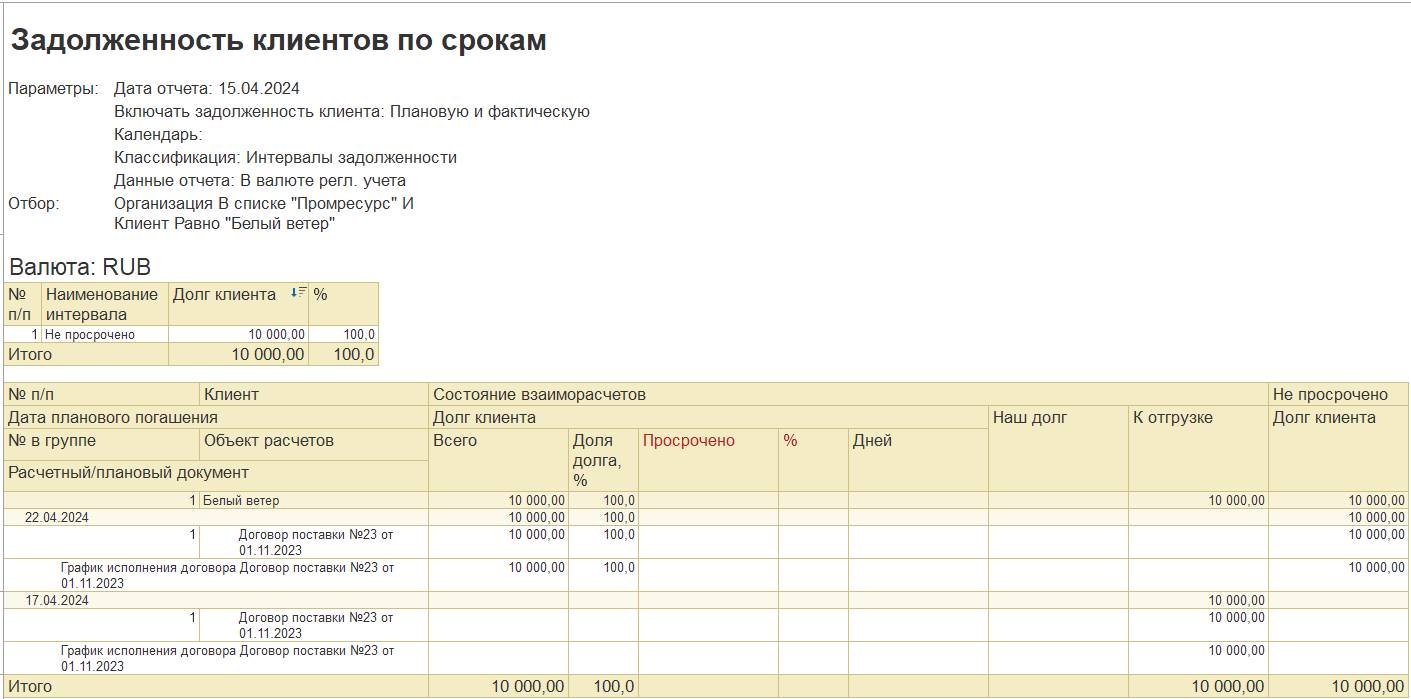
Task: Click 10 000,00 in the Не просрочено interval row
Action: click(238, 335)
